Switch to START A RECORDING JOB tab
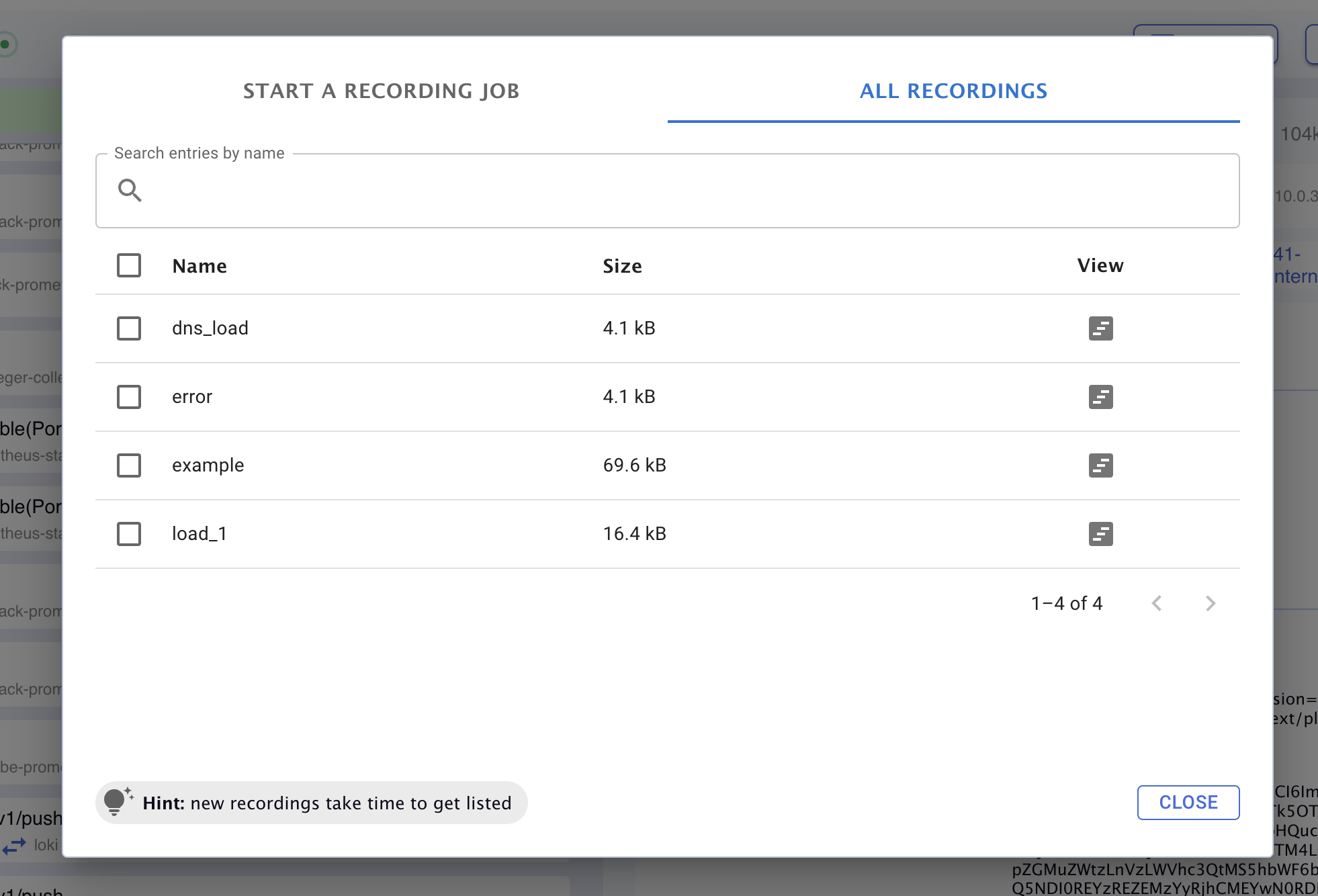This screenshot has width=1318, height=896. coord(381,91)
